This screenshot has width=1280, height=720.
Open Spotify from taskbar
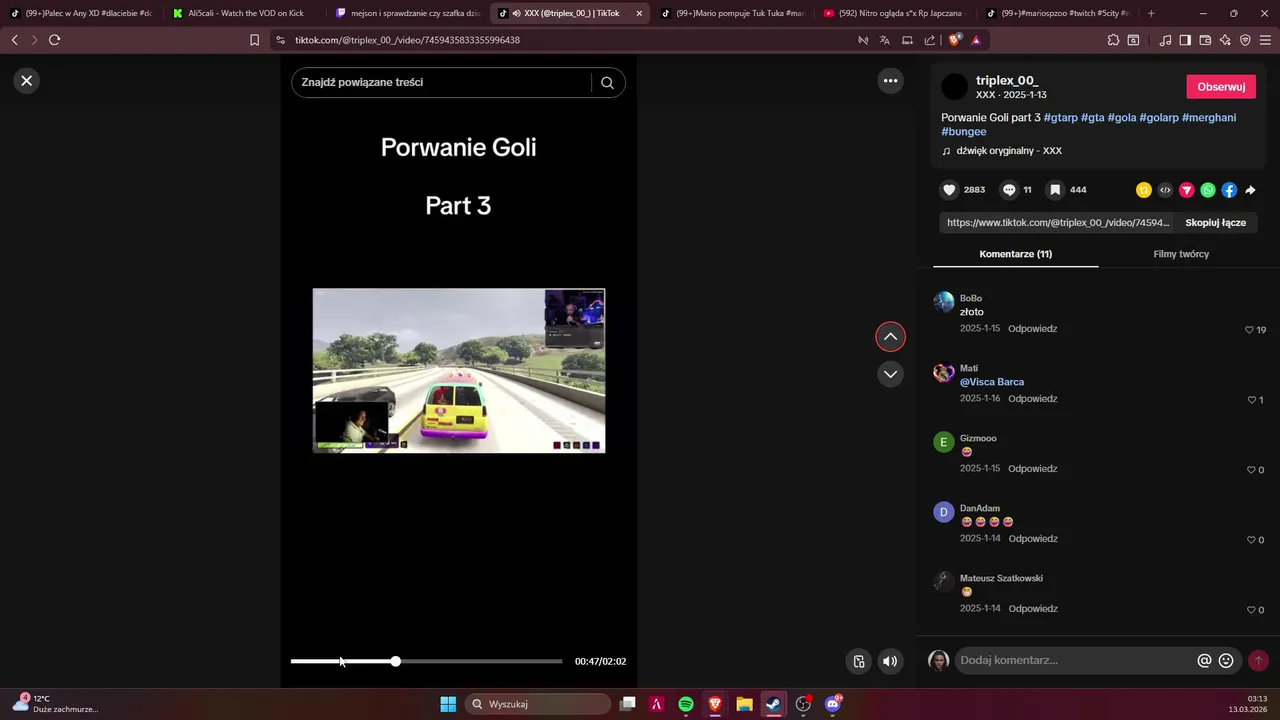click(686, 704)
